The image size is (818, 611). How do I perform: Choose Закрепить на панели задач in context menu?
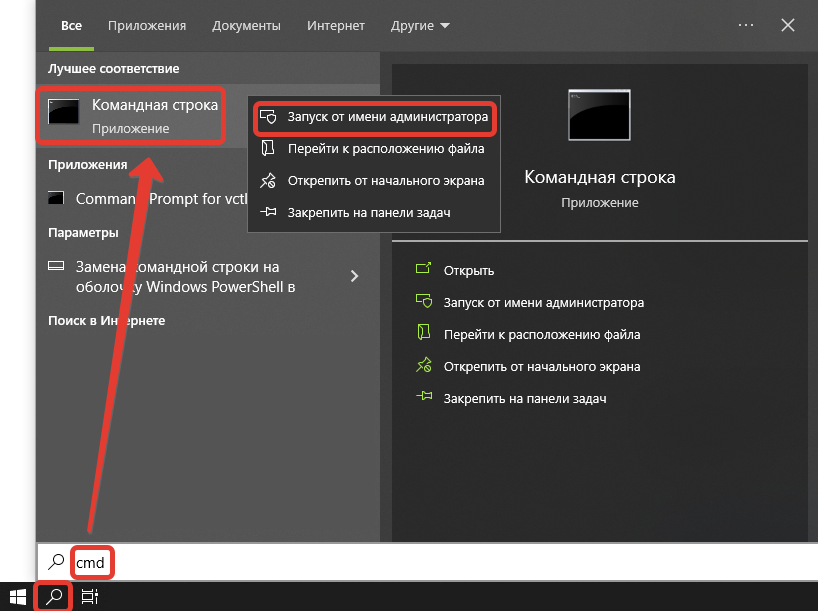pyautogui.click(x=374, y=212)
